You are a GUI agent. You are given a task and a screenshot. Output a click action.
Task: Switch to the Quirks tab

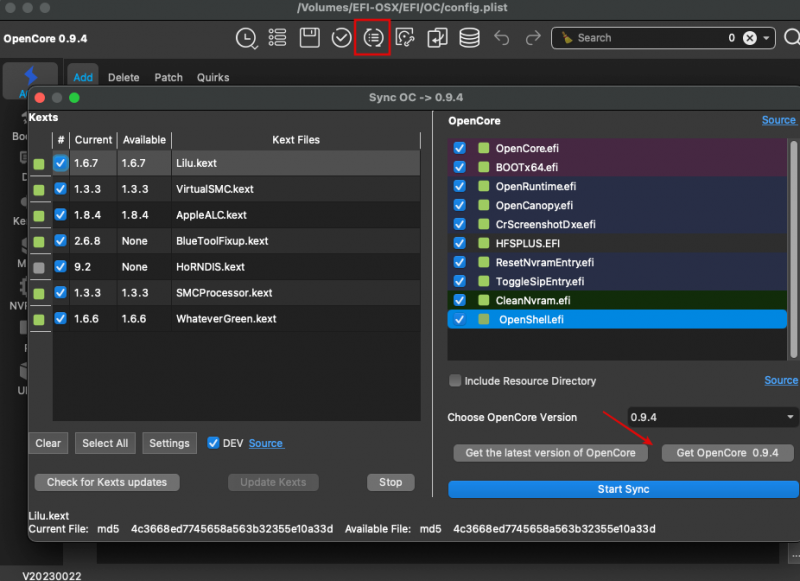[x=213, y=77]
